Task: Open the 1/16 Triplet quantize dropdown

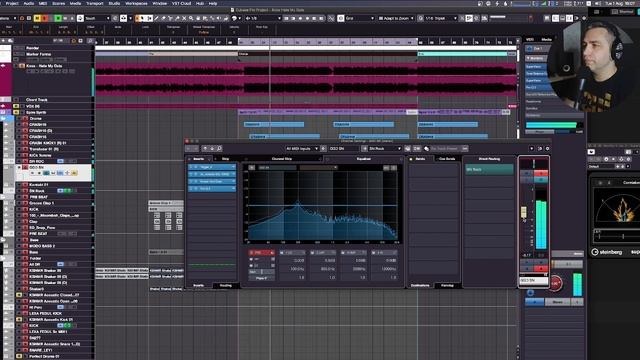Action: tap(441, 18)
